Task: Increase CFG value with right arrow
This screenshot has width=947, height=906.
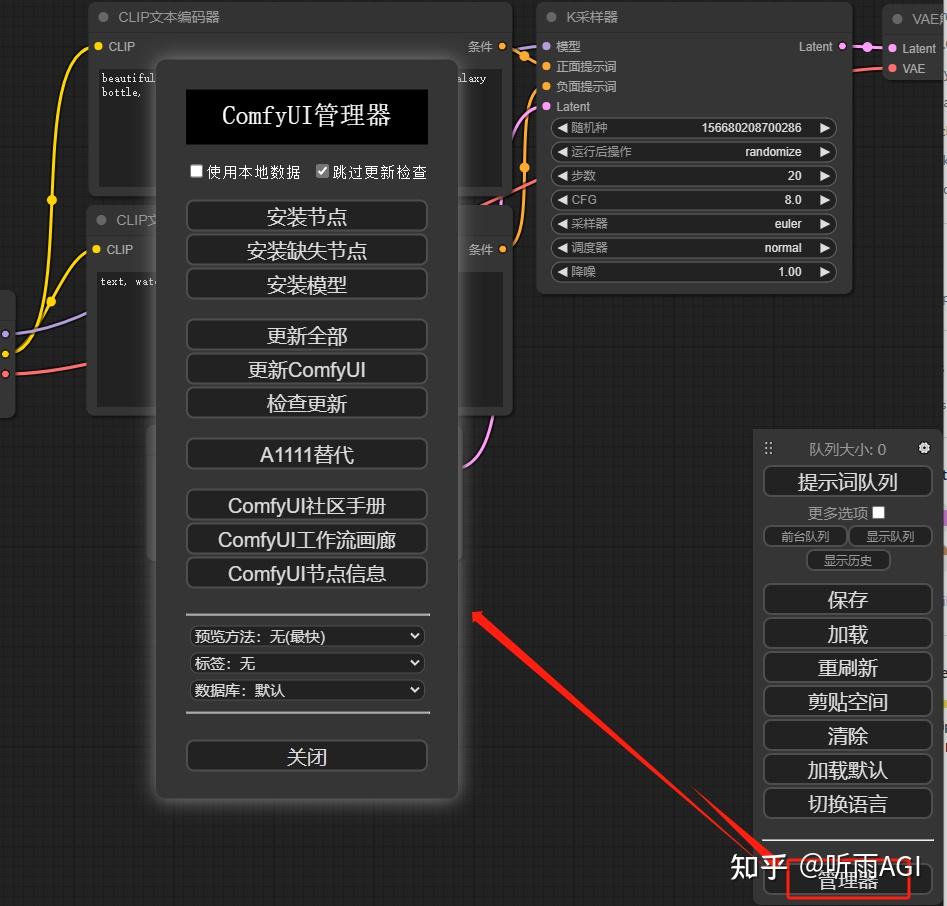Action: click(x=824, y=200)
